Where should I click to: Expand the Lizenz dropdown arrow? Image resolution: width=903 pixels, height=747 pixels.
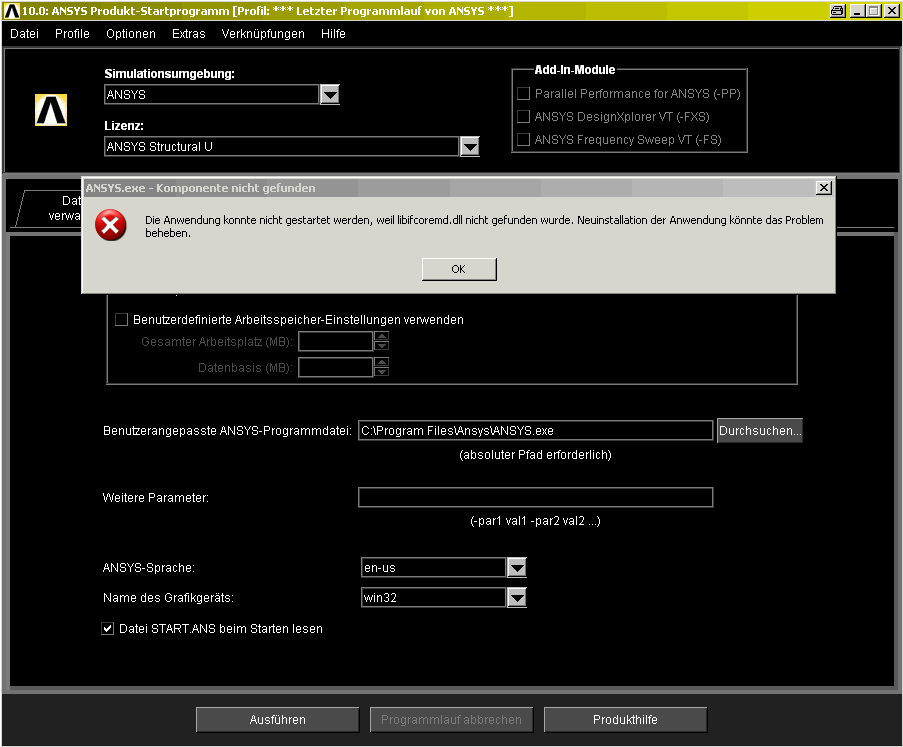(x=470, y=147)
